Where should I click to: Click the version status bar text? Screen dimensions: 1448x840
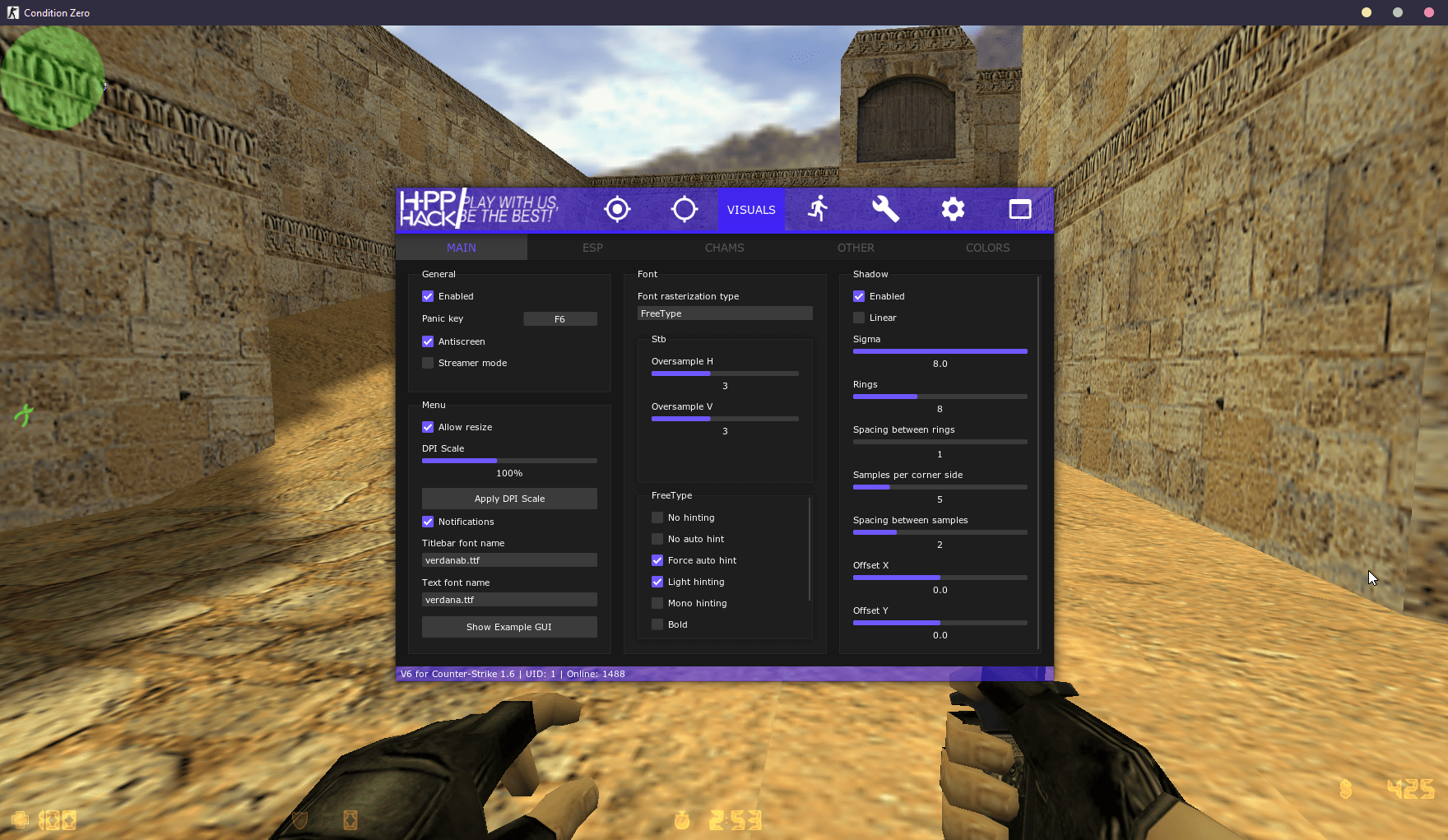click(513, 674)
